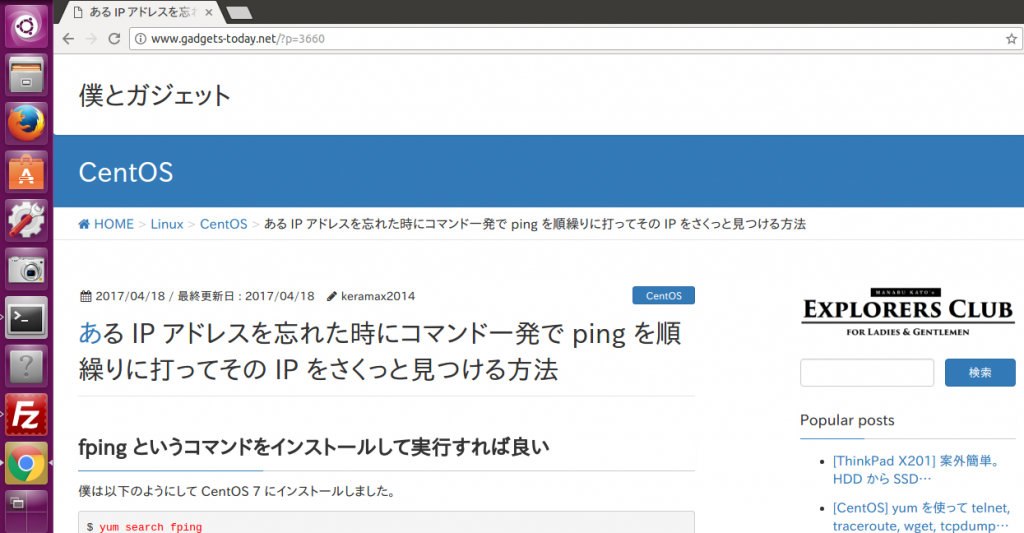Open the workspace switcher icon
Viewport: 1024px width, 533px height.
pos(26,511)
